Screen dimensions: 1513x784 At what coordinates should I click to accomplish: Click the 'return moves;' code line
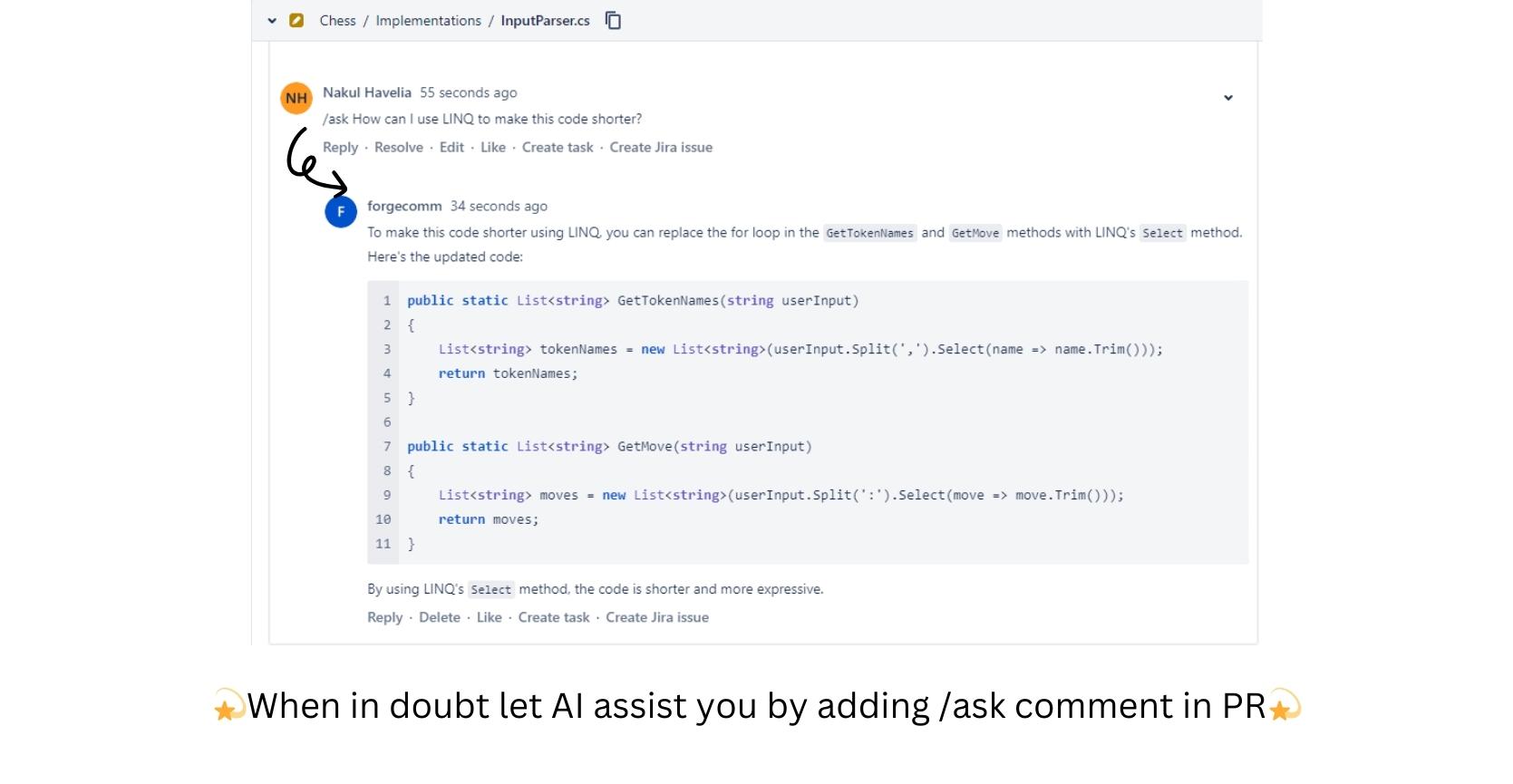pyautogui.click(x=489, y=519)
